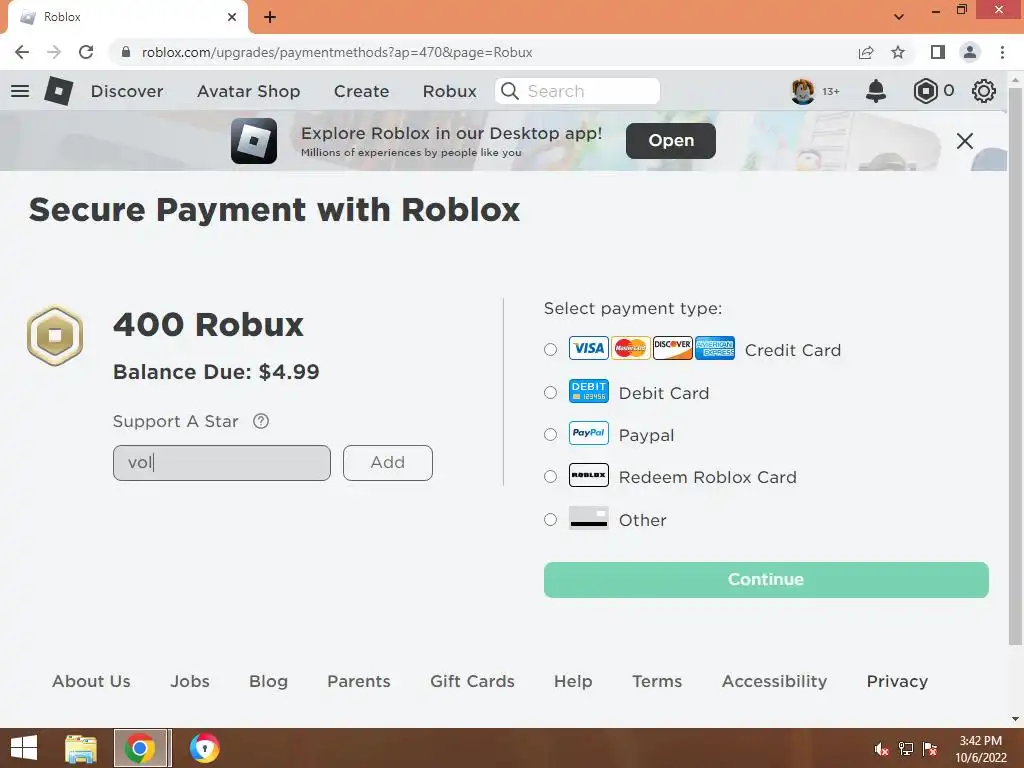Click Open in the desktop app banner
This screenshot has width=1024, height=768.
(x=671, y=140)
